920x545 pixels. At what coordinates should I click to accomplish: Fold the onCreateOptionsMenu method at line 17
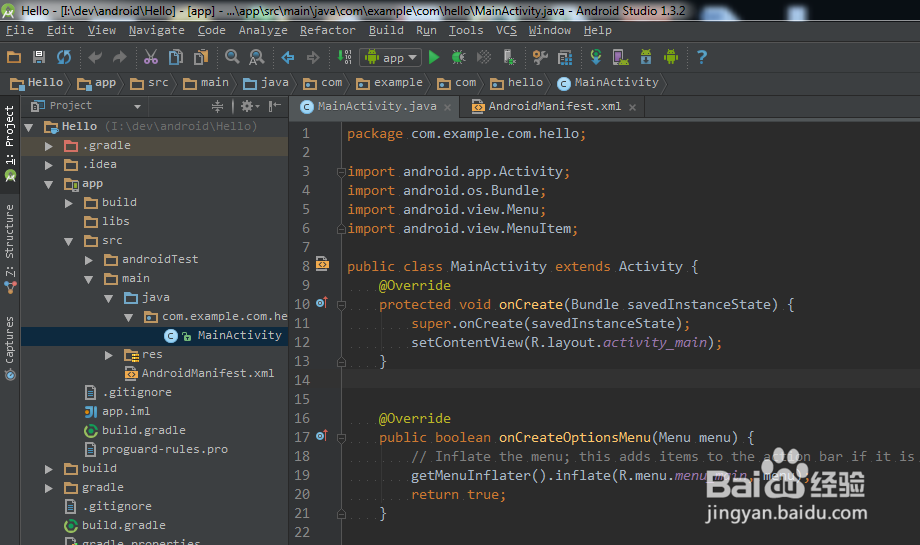[341, 438]
